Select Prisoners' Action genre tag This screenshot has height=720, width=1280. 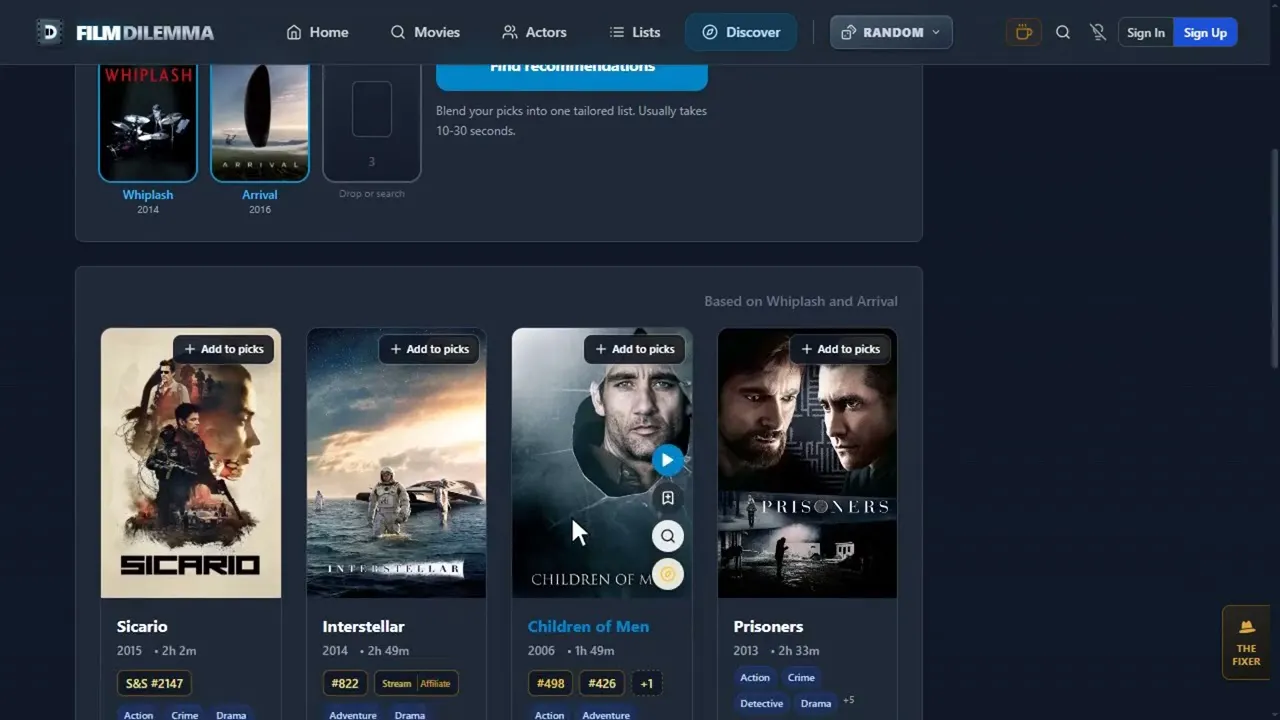pos(755,678)
